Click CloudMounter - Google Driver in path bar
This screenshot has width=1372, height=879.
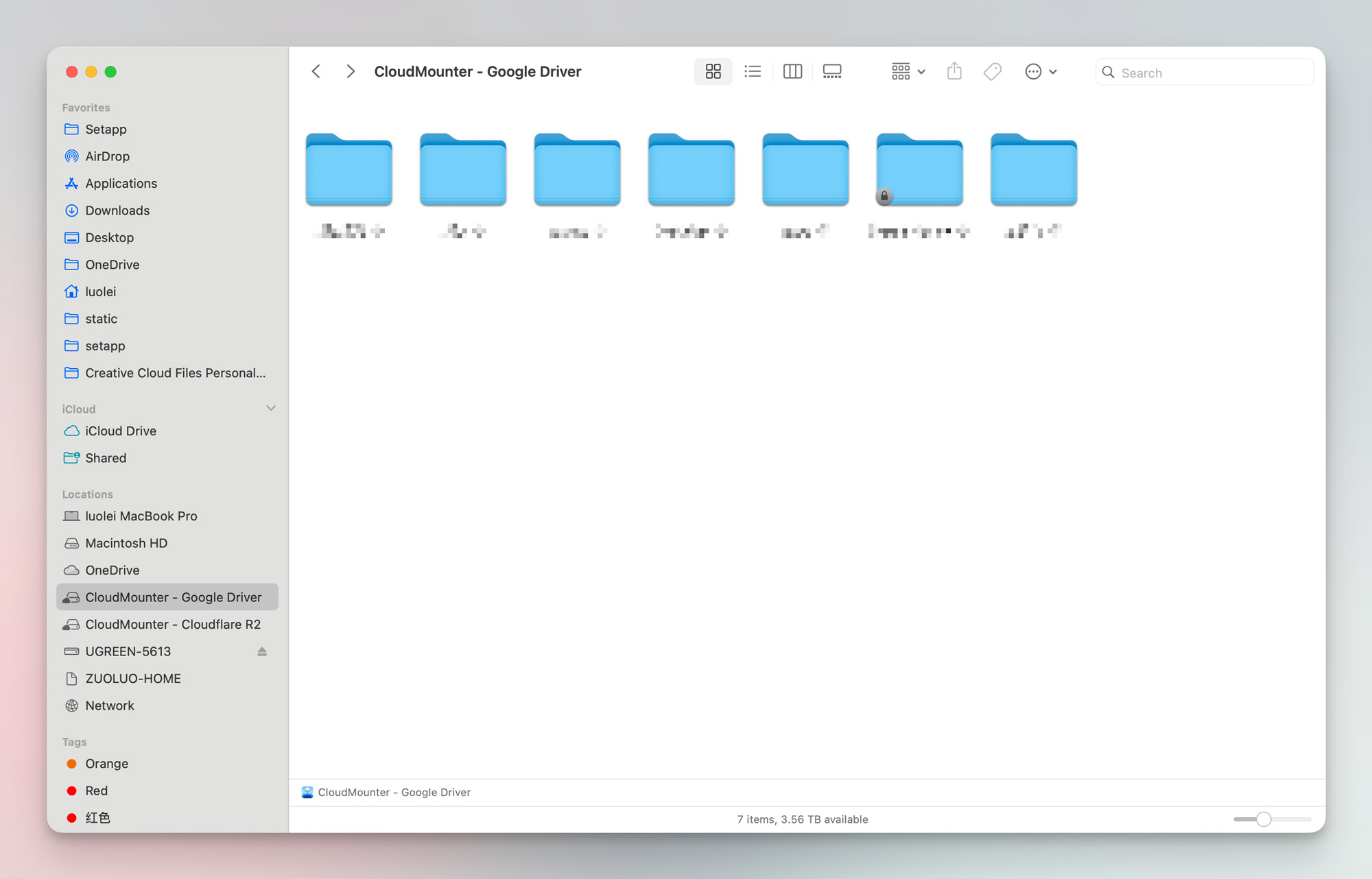tap(386, 792)
